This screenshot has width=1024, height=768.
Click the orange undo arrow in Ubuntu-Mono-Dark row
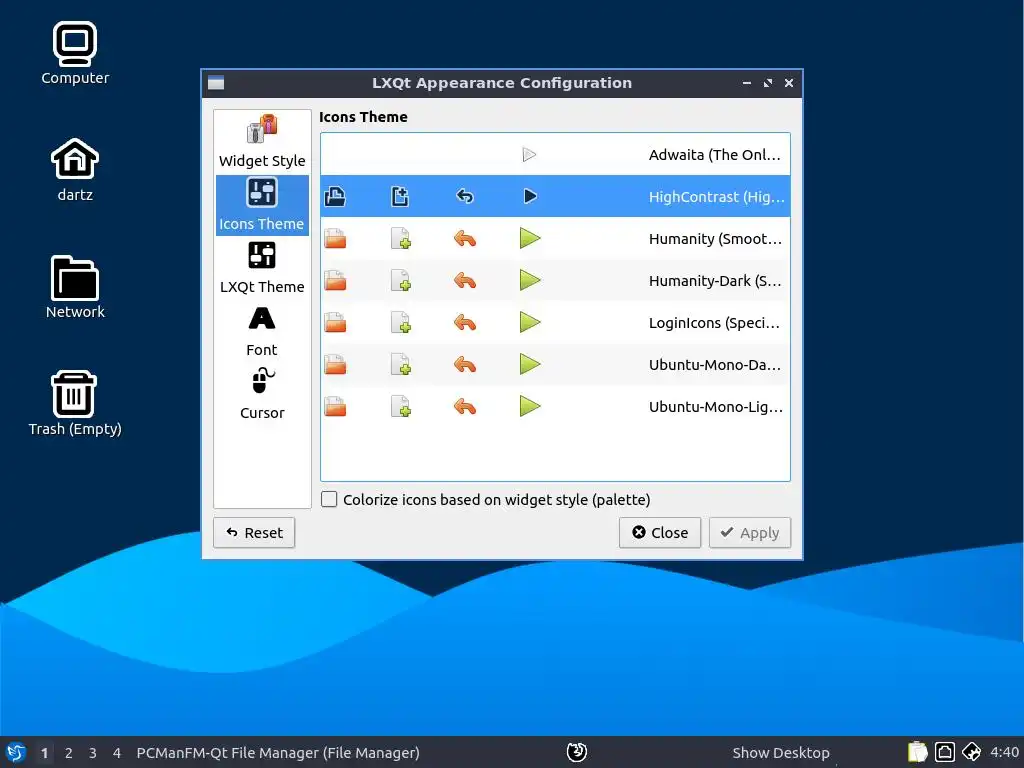[x=464, y=364]
